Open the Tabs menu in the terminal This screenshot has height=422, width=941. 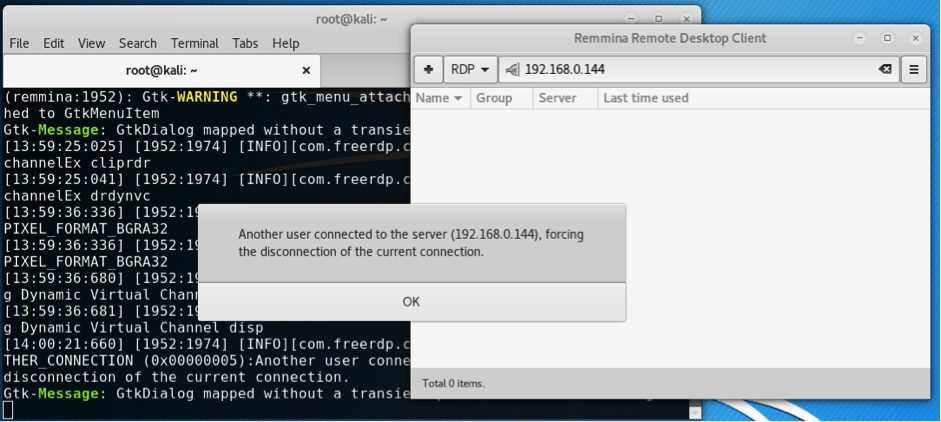(x=245, y=43)
